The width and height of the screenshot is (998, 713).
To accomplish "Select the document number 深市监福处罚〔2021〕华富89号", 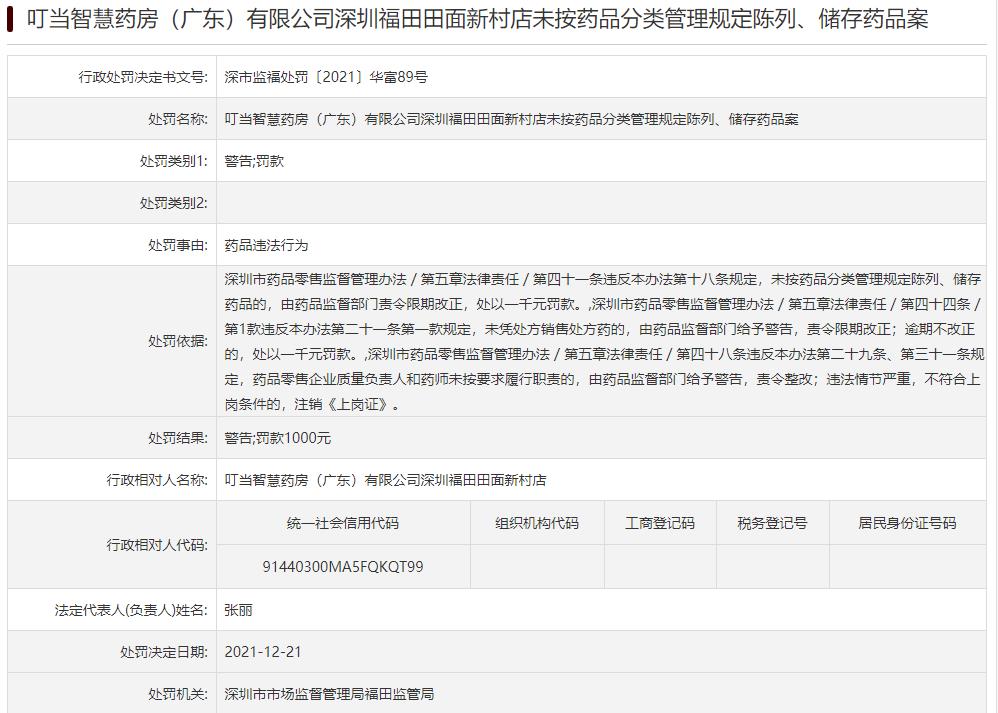I will point(326,77).
